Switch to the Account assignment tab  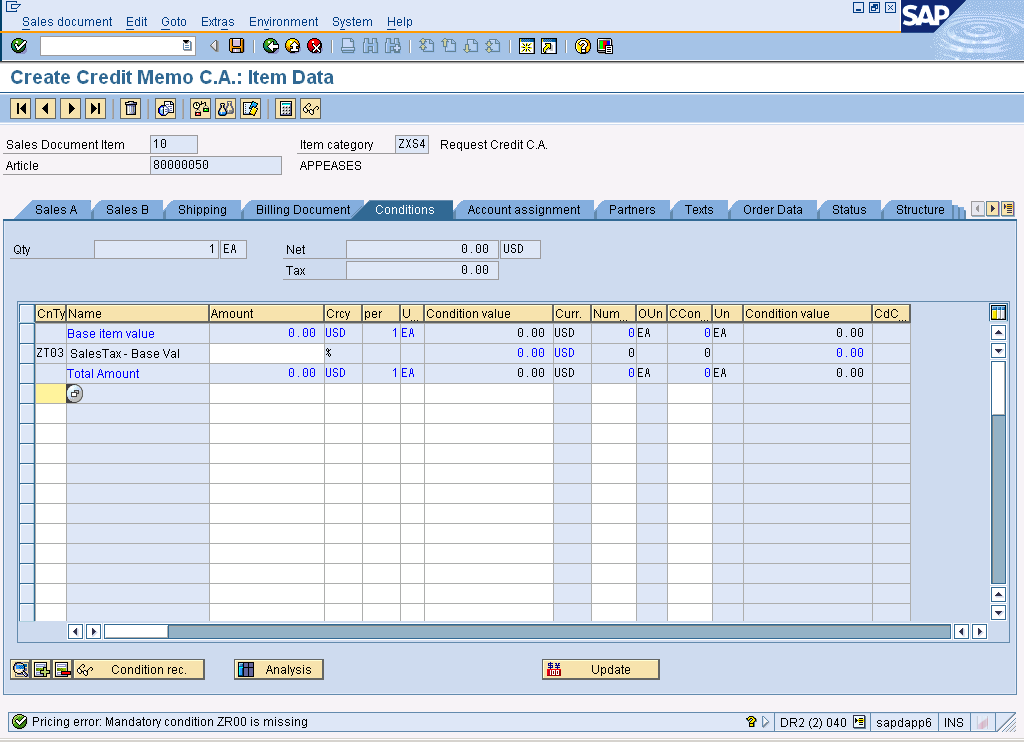click(524, 210)
